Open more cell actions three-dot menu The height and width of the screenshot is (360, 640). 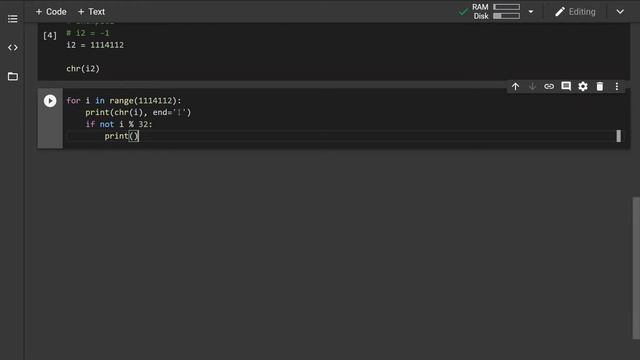[617, 87]
